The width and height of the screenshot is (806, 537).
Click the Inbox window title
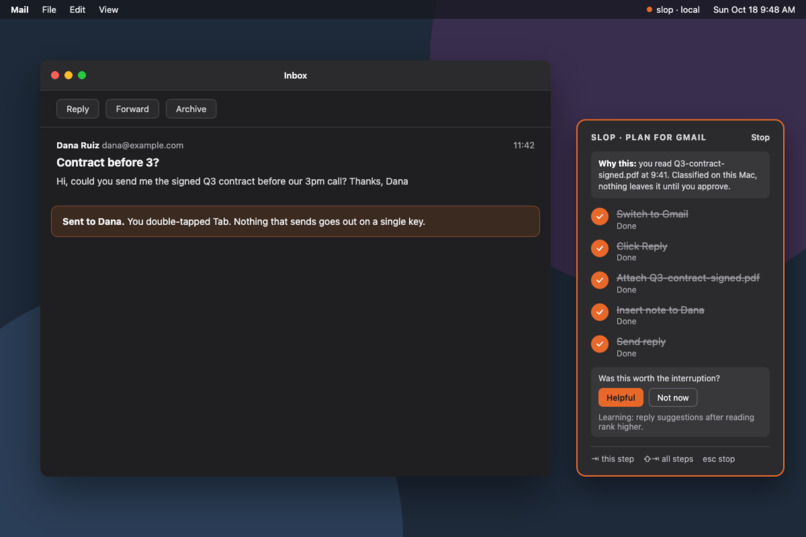tap(295, 76)
